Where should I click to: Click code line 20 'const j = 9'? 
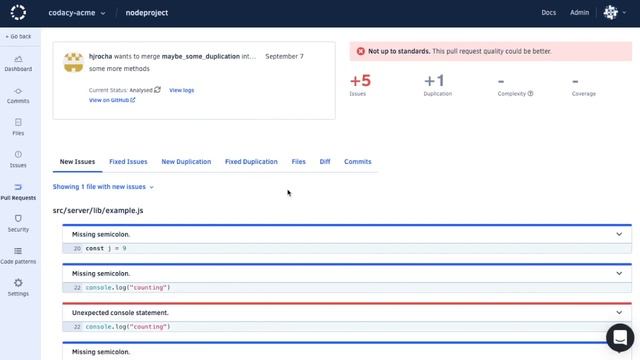click(x=347, y=248)
